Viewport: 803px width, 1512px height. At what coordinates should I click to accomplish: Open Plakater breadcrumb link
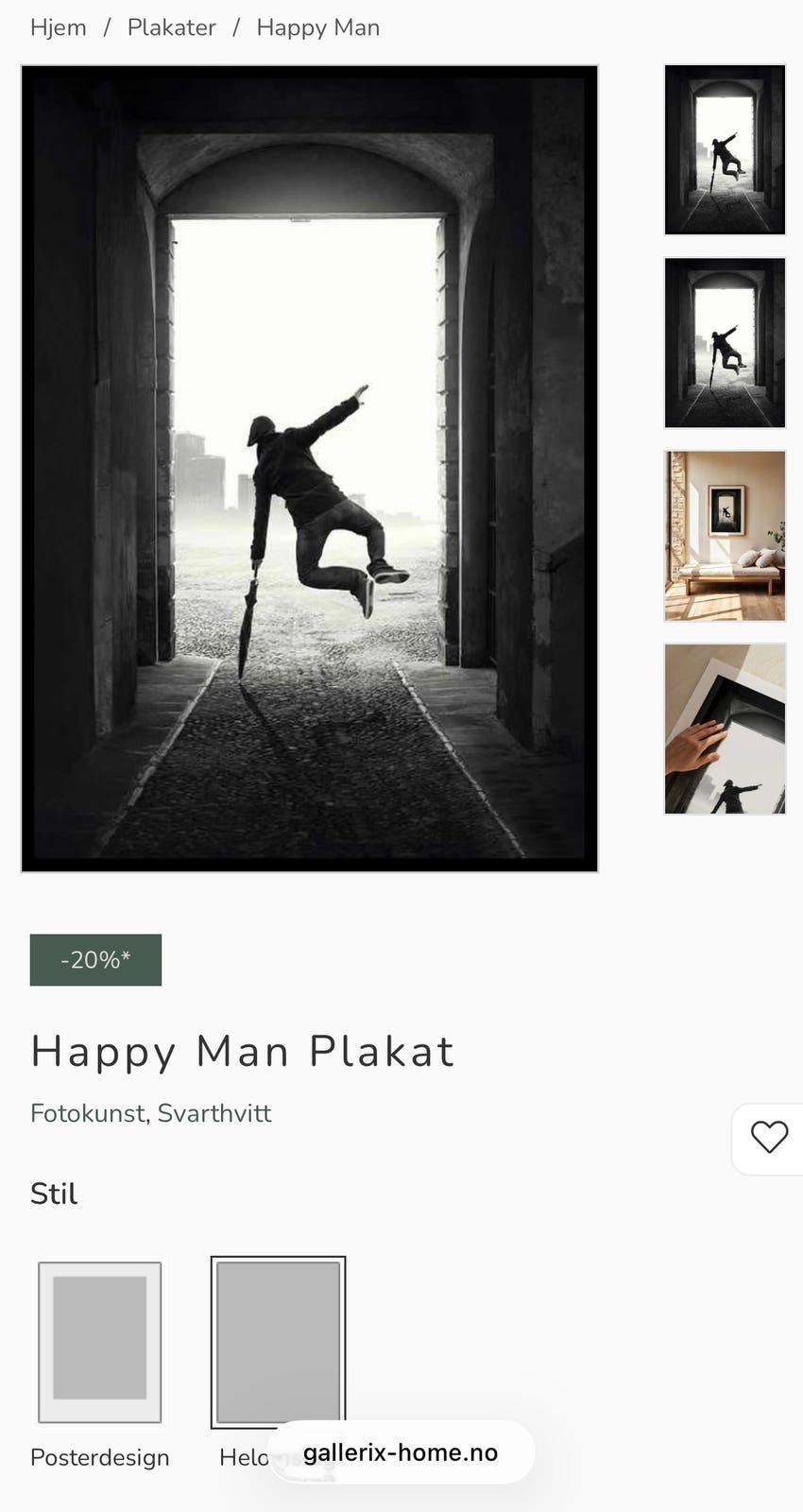tap(172, 27)
